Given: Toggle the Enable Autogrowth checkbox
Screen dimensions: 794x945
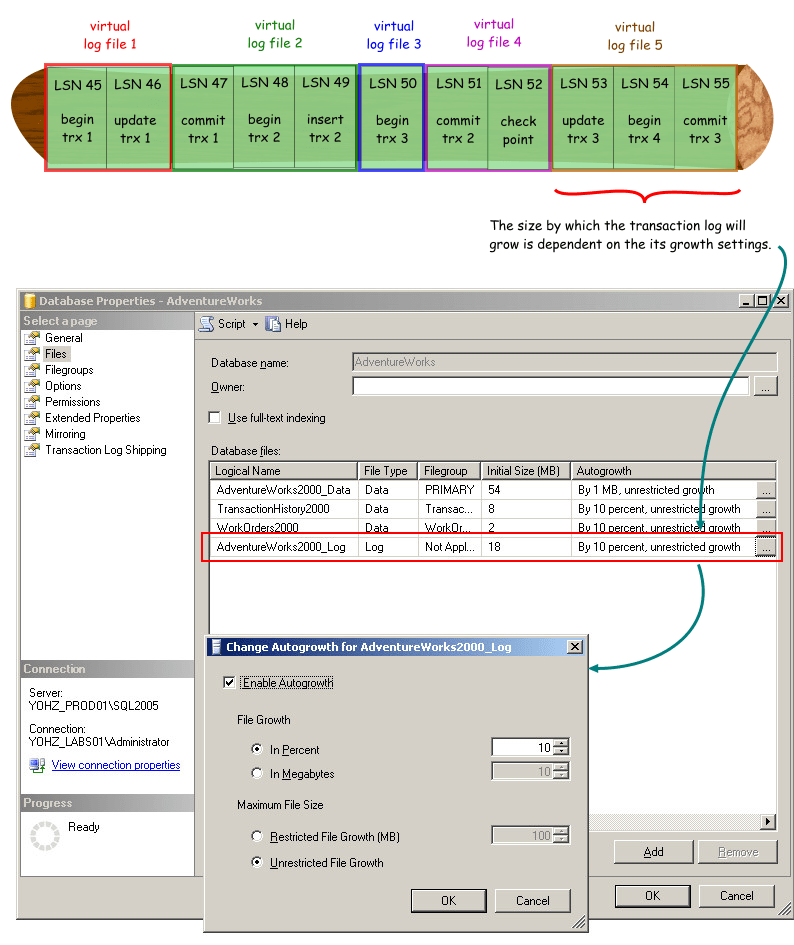Looking at the screenshot, I should [x=229, y=682].
